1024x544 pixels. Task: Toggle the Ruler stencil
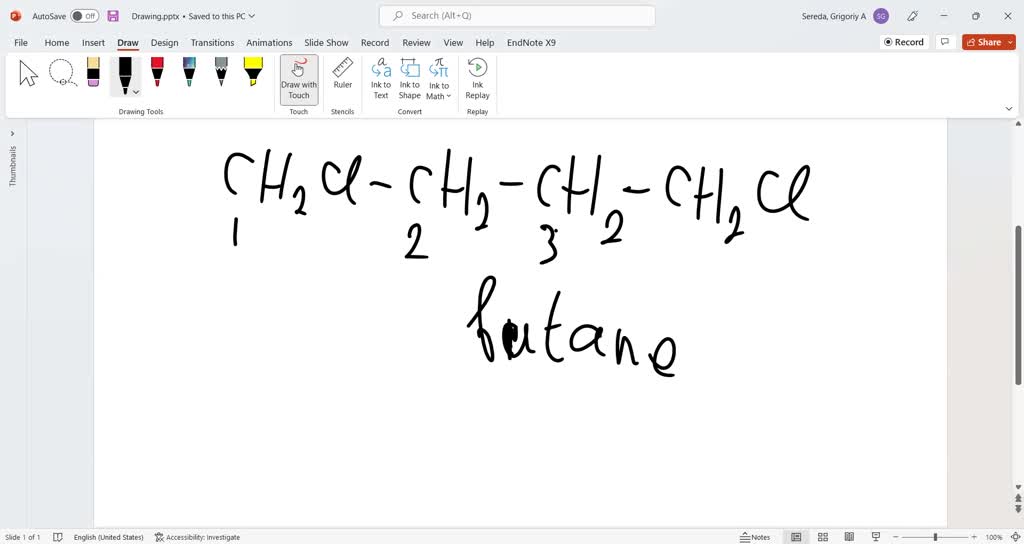tap(343, 73)
